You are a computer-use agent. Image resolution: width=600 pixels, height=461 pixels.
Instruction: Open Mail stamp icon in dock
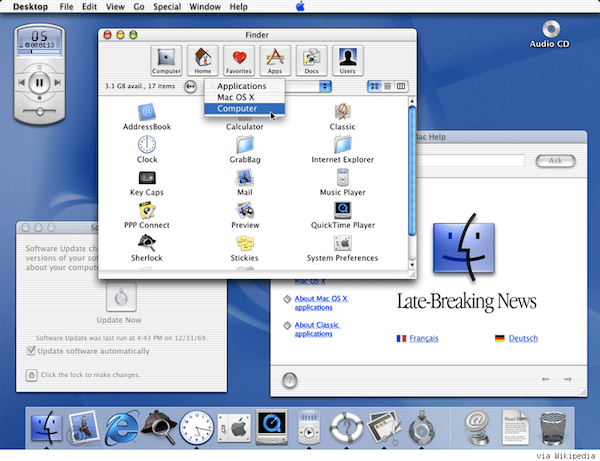(x=84, y=427)
